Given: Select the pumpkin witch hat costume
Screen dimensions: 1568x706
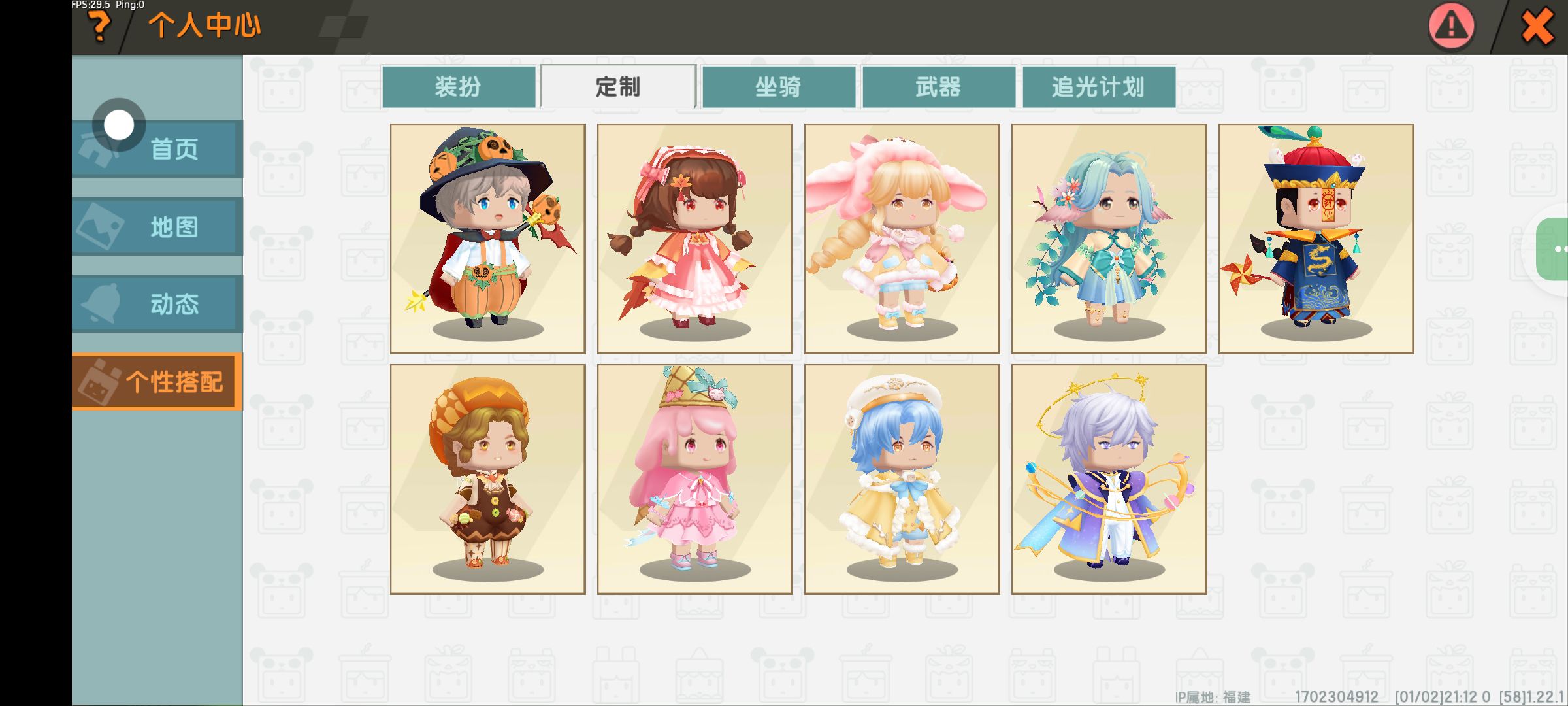Looking at the screenshot, I should [488, 239].
